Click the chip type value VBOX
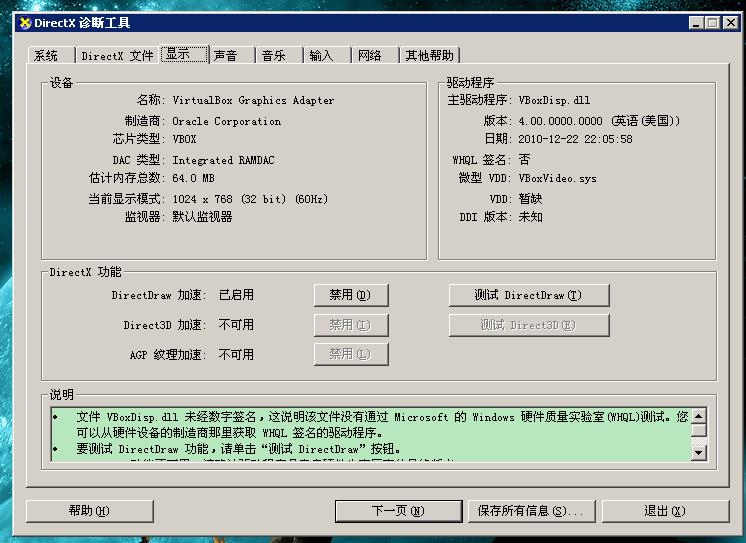 [x=184, y=139]
